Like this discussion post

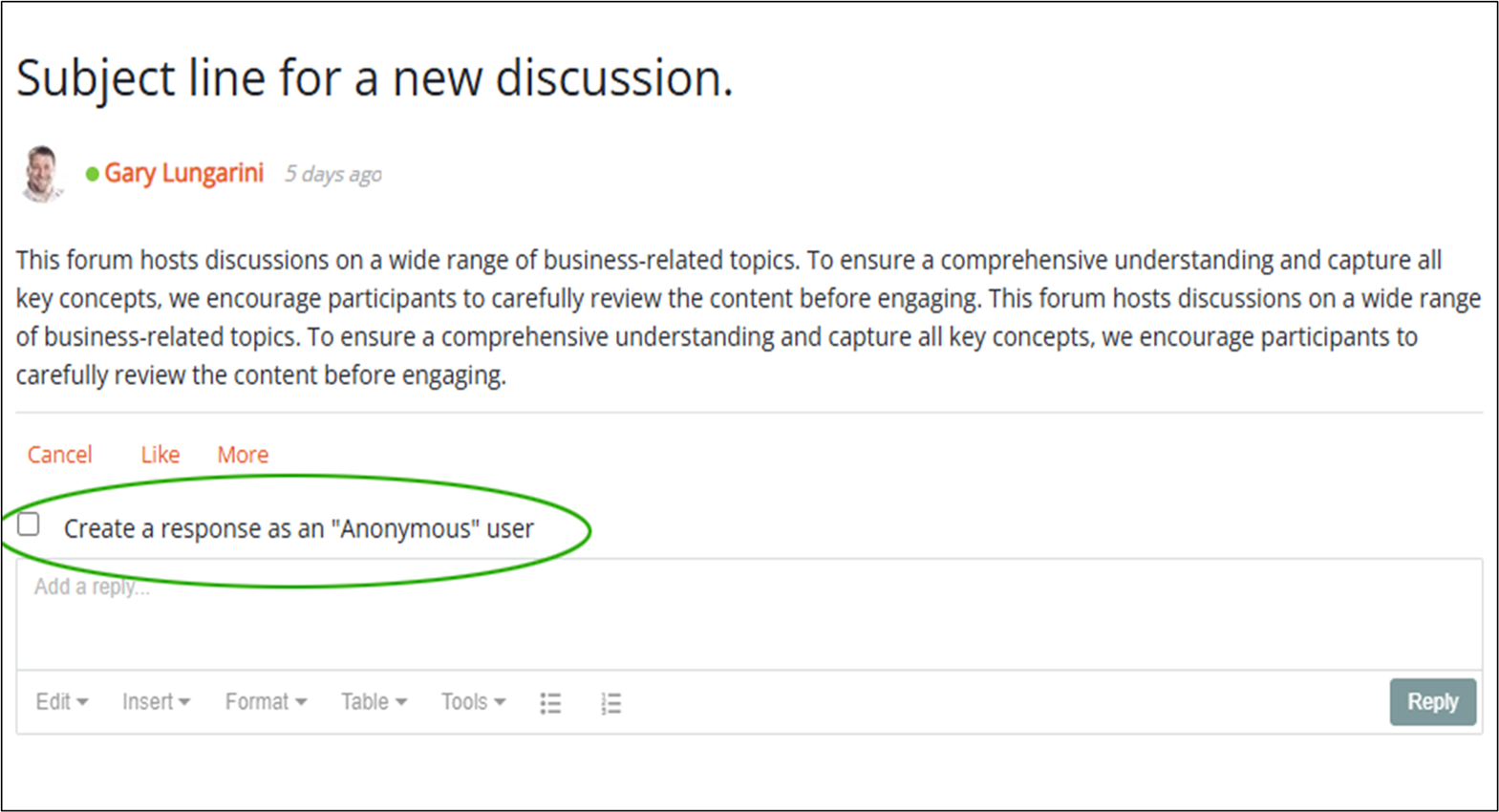[x=161, y=455]
